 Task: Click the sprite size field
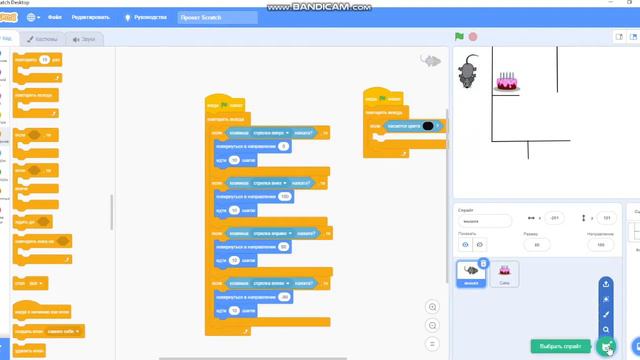(537, 244)
